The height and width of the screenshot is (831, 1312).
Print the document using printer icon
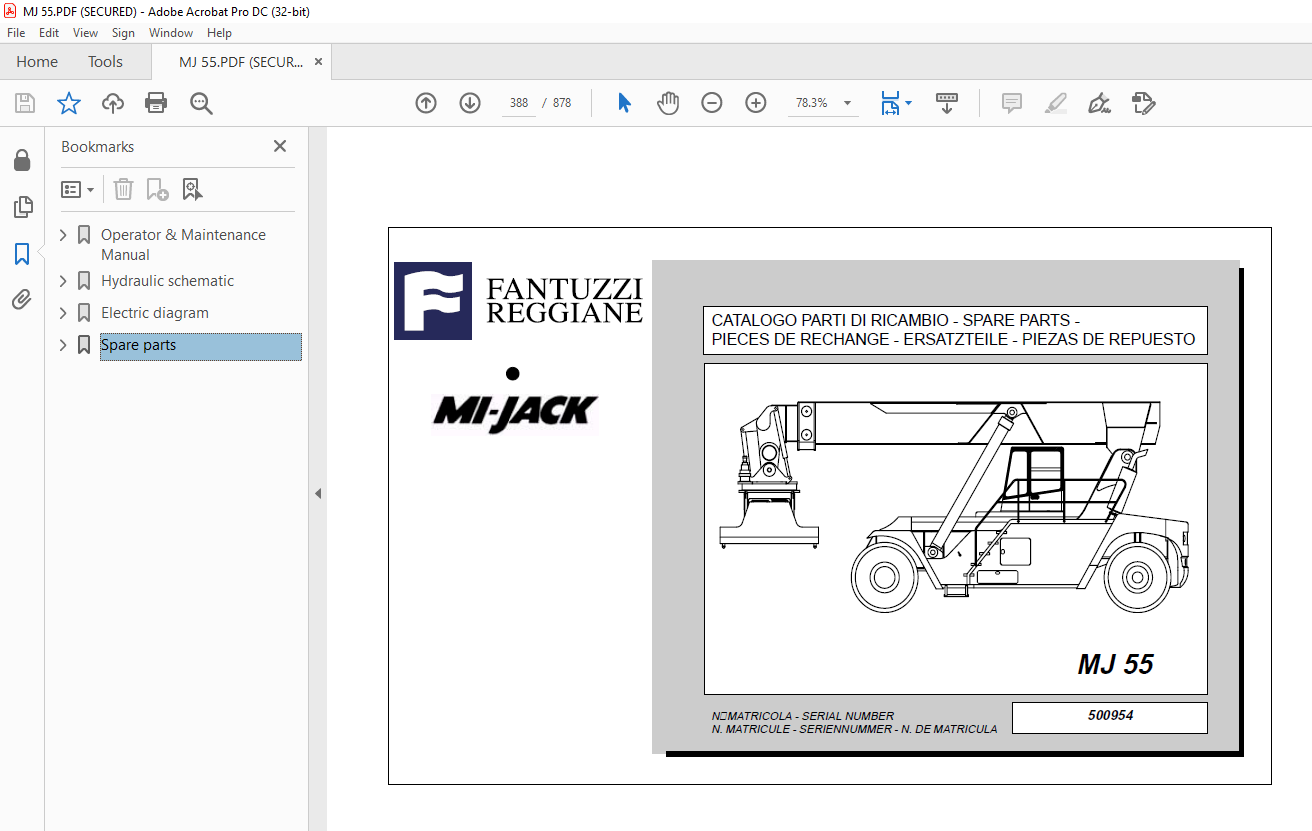click(x=156, y=103)
